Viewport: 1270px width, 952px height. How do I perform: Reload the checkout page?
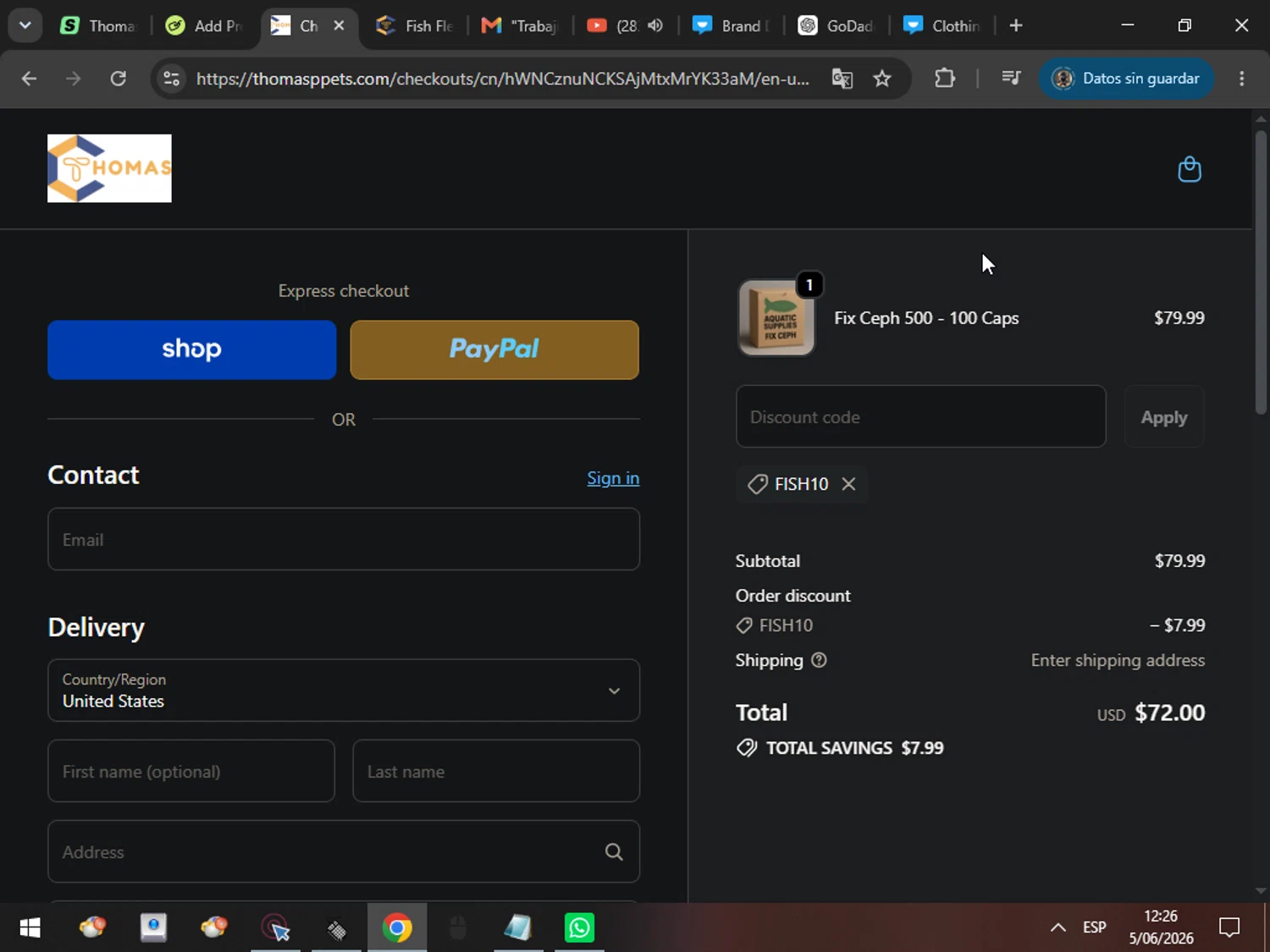tap(119, 79)
